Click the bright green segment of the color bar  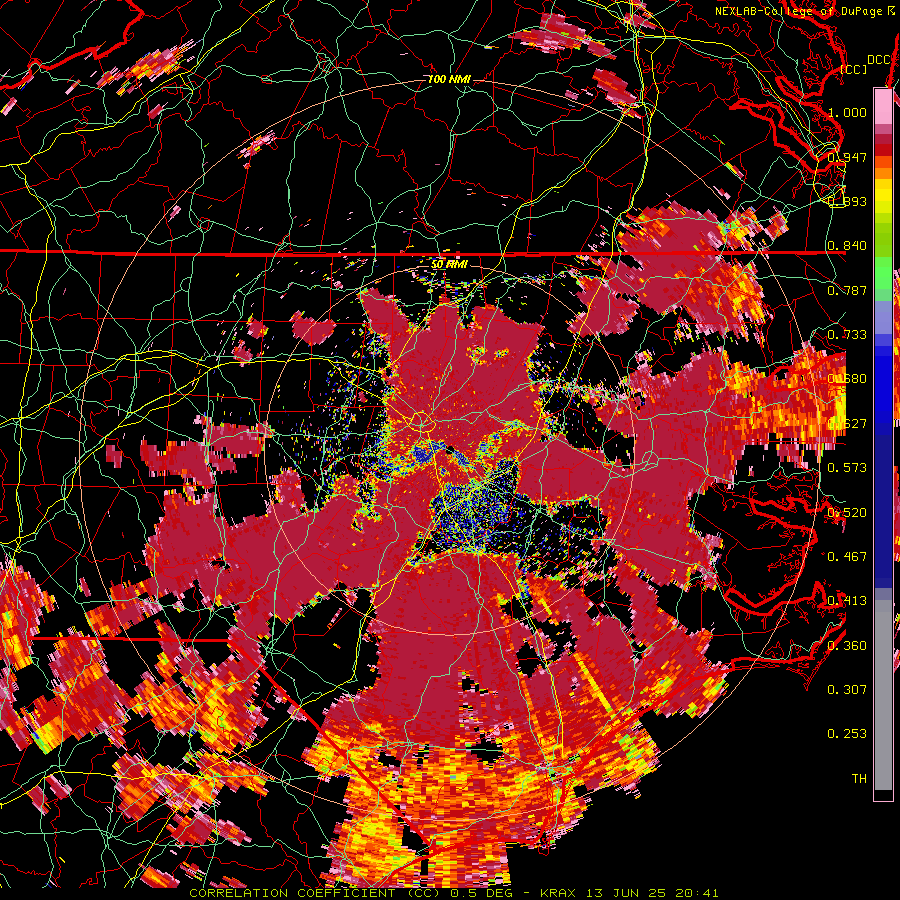pyautogui.click(x=883, y=273)
